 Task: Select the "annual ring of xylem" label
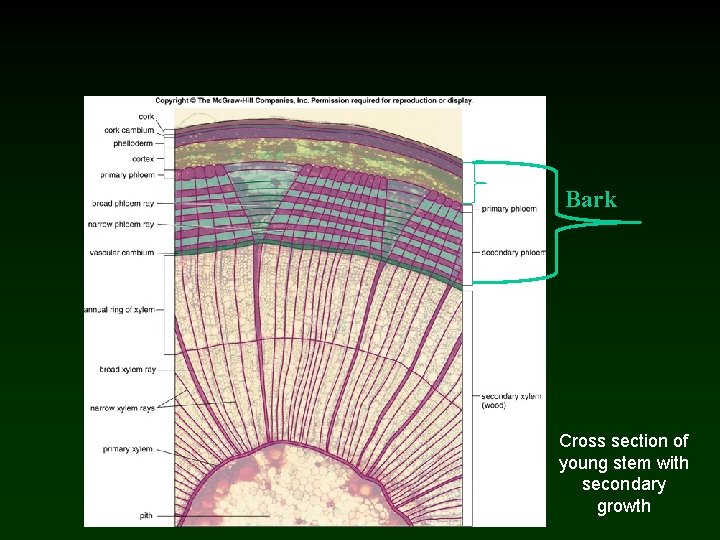[119, 309]
